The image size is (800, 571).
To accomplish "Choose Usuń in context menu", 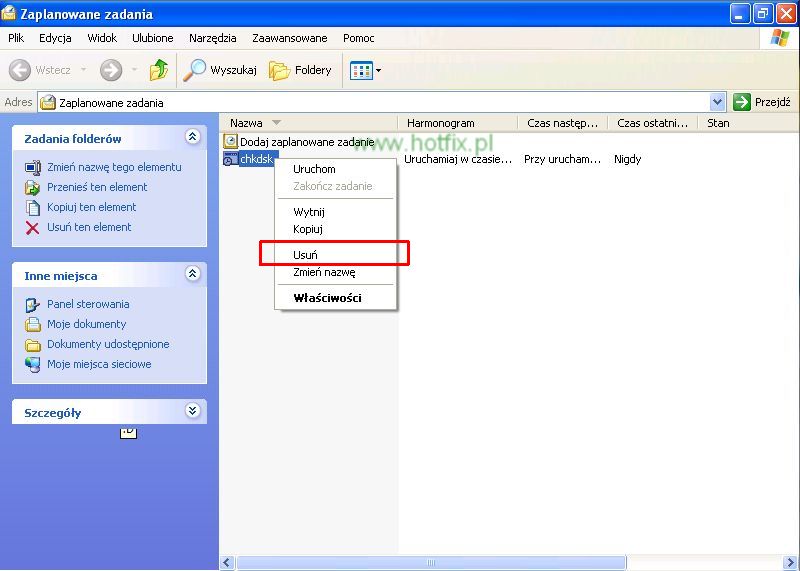I will 305,255.
